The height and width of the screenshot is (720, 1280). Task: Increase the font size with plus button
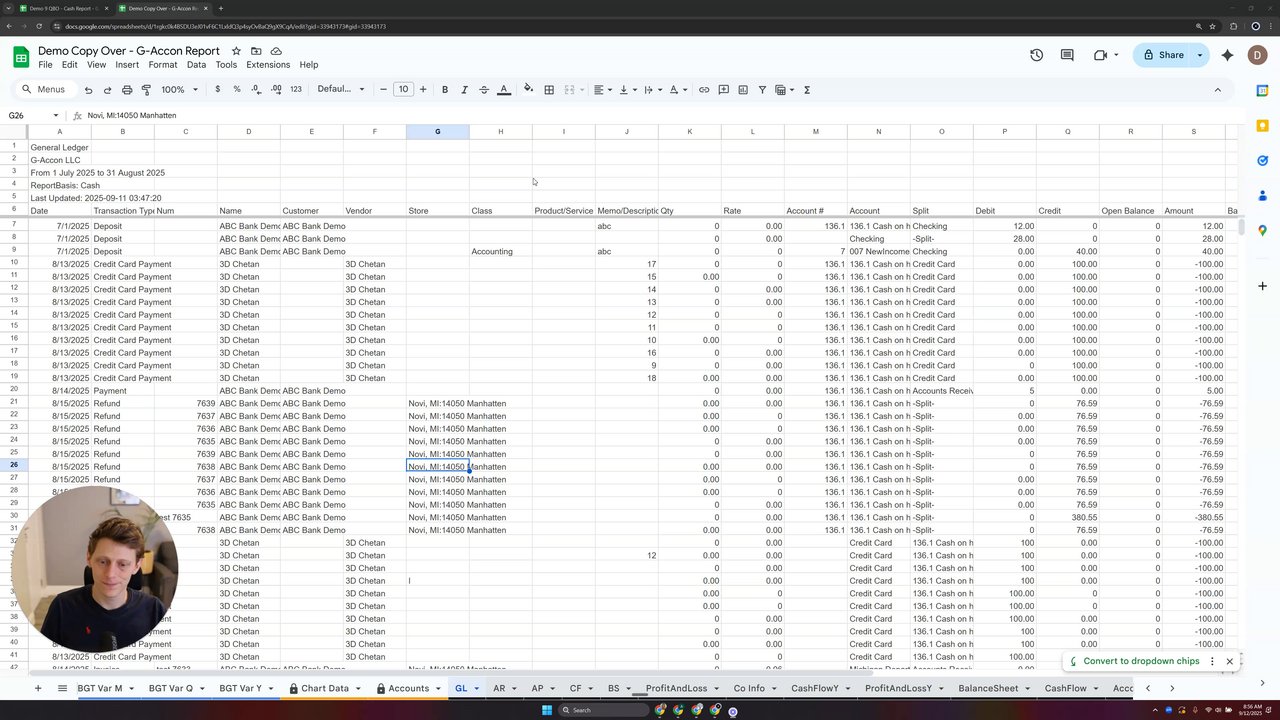pyautogui.click(x=423, y=90)
